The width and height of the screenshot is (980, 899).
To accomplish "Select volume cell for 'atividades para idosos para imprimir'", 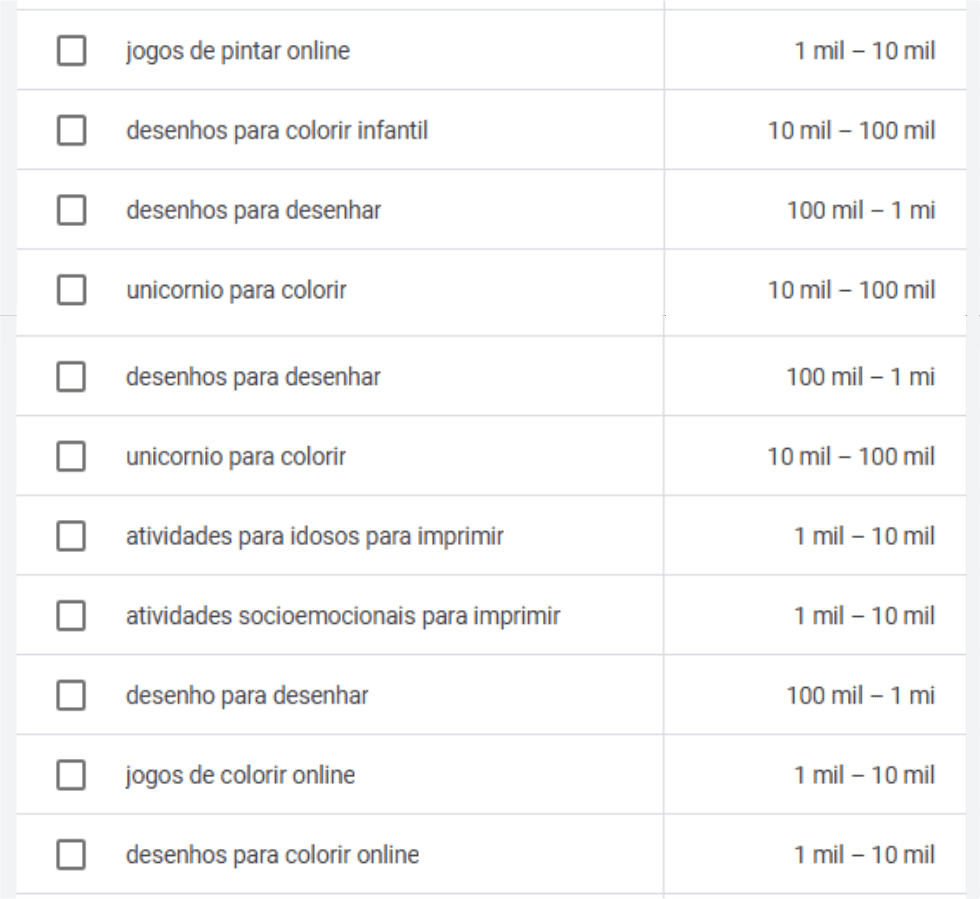I will 864,537.
